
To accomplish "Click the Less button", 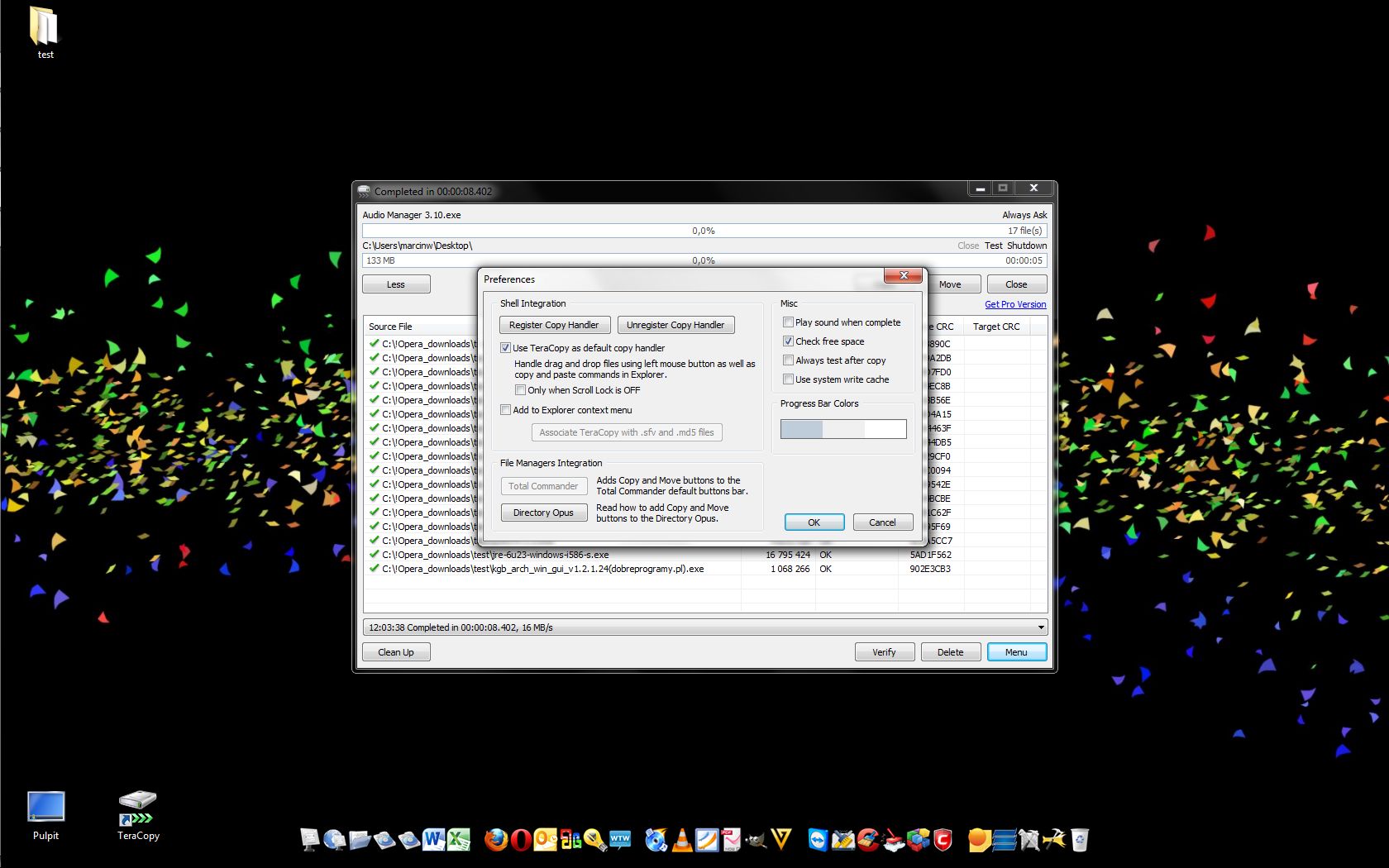I will coord(396,284).
